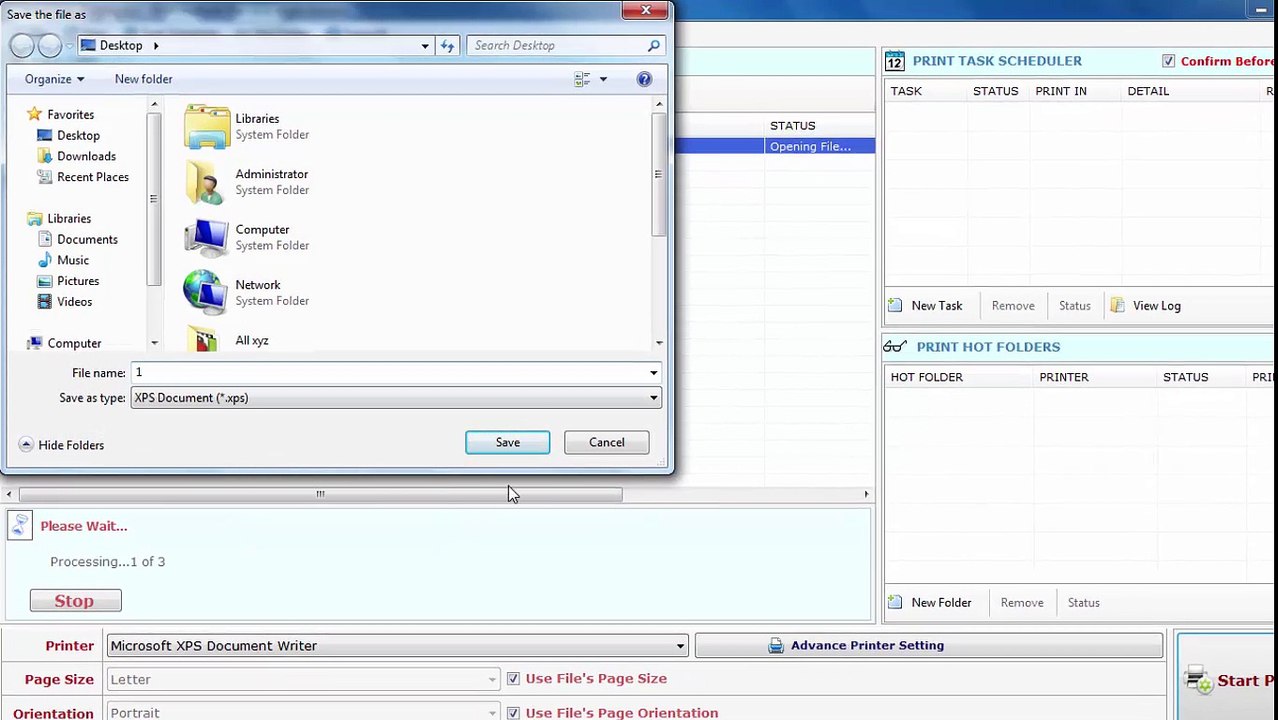Toggle Use File's Page Orientation checkbox
The height and width of the screenshot is (720, 1278).
(513, 713)
